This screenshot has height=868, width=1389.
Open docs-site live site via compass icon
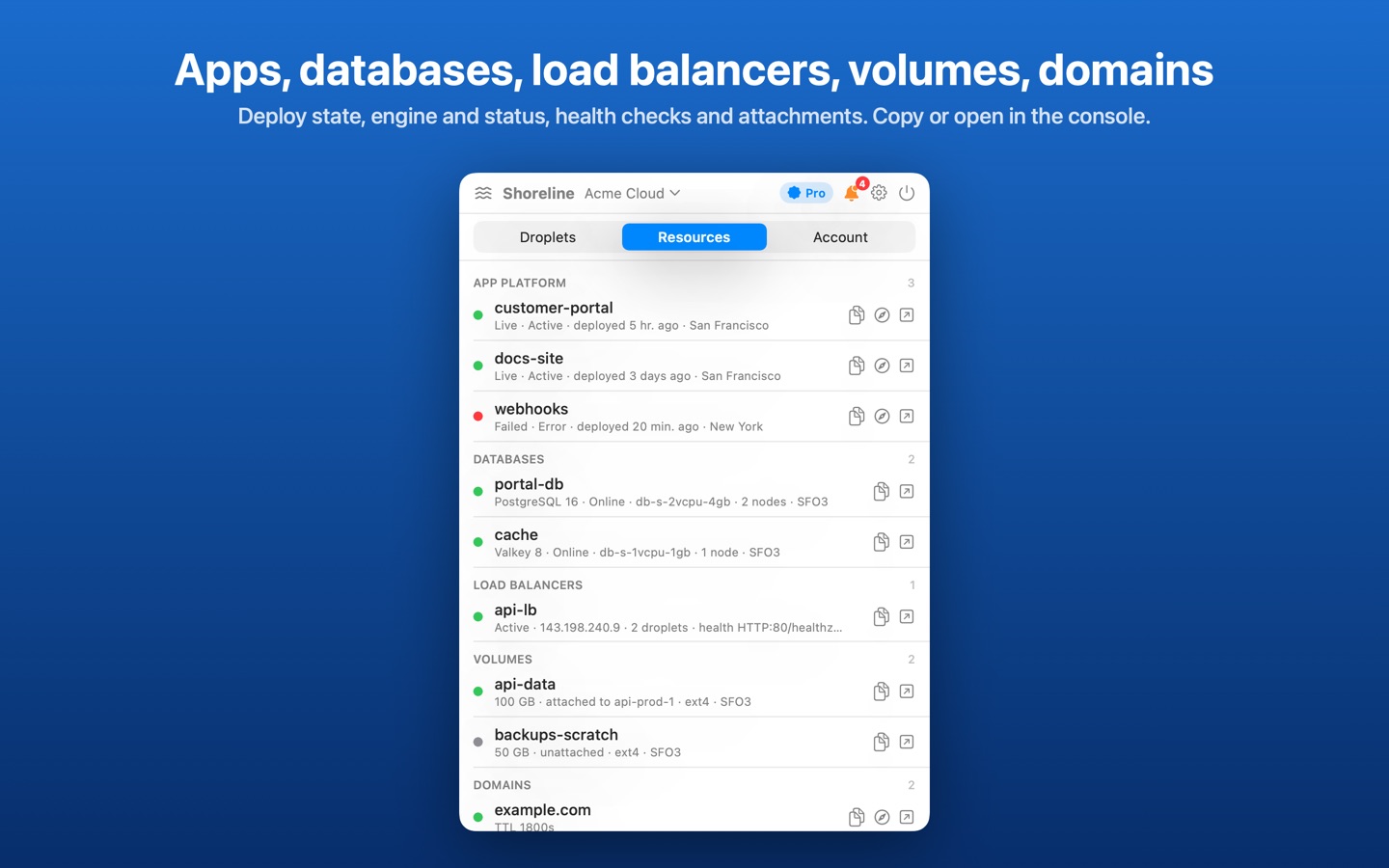882,366
